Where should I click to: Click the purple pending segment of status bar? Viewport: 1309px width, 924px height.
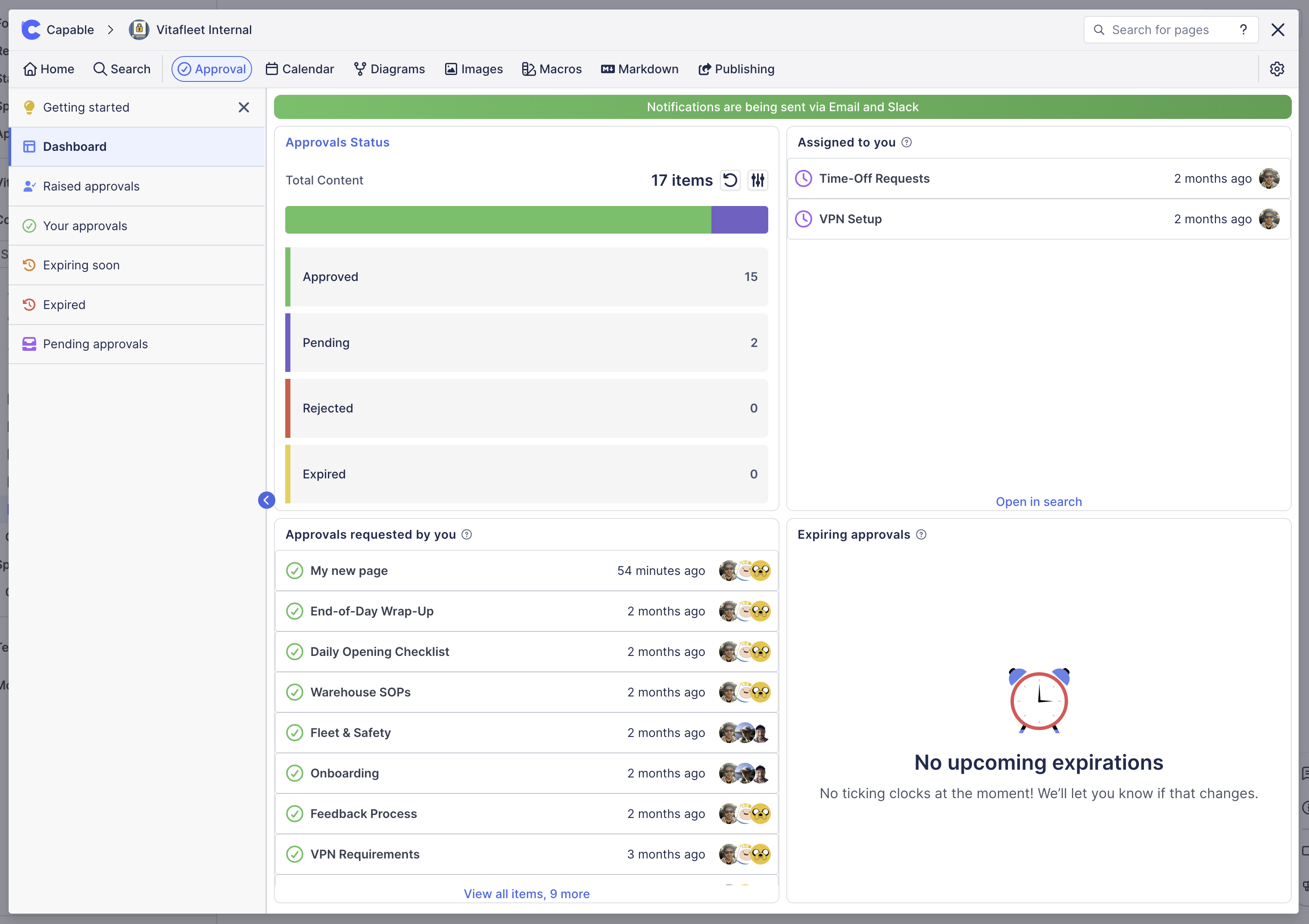(739, 220)
